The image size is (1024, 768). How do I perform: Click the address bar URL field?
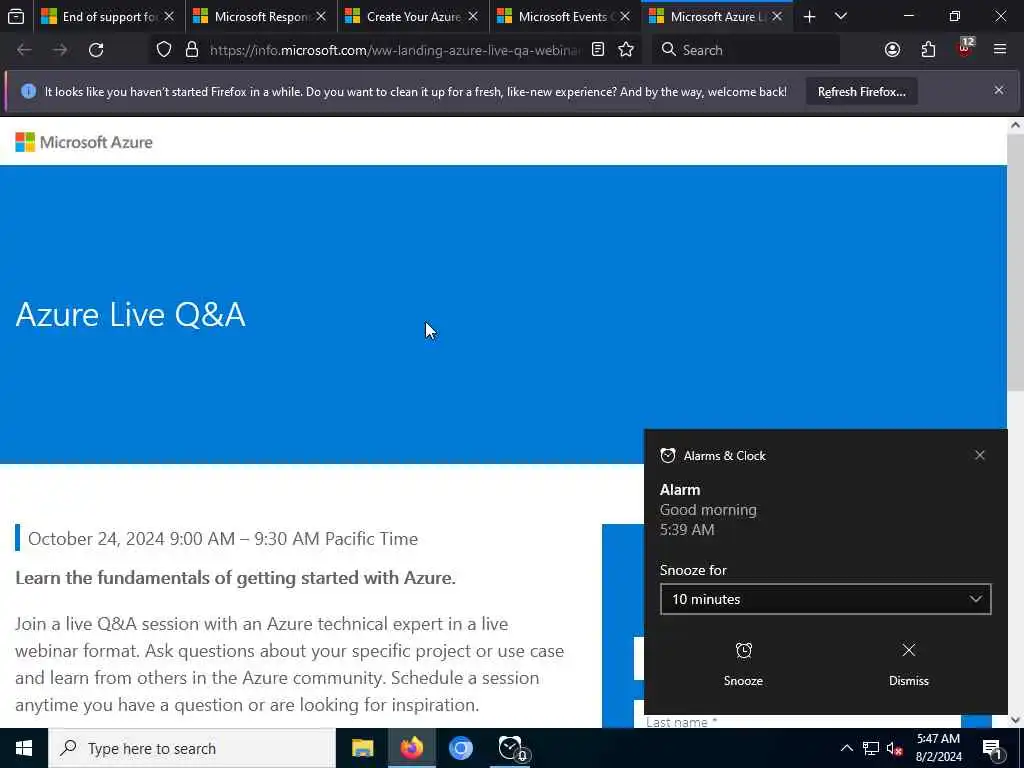[x=395, y=50]
